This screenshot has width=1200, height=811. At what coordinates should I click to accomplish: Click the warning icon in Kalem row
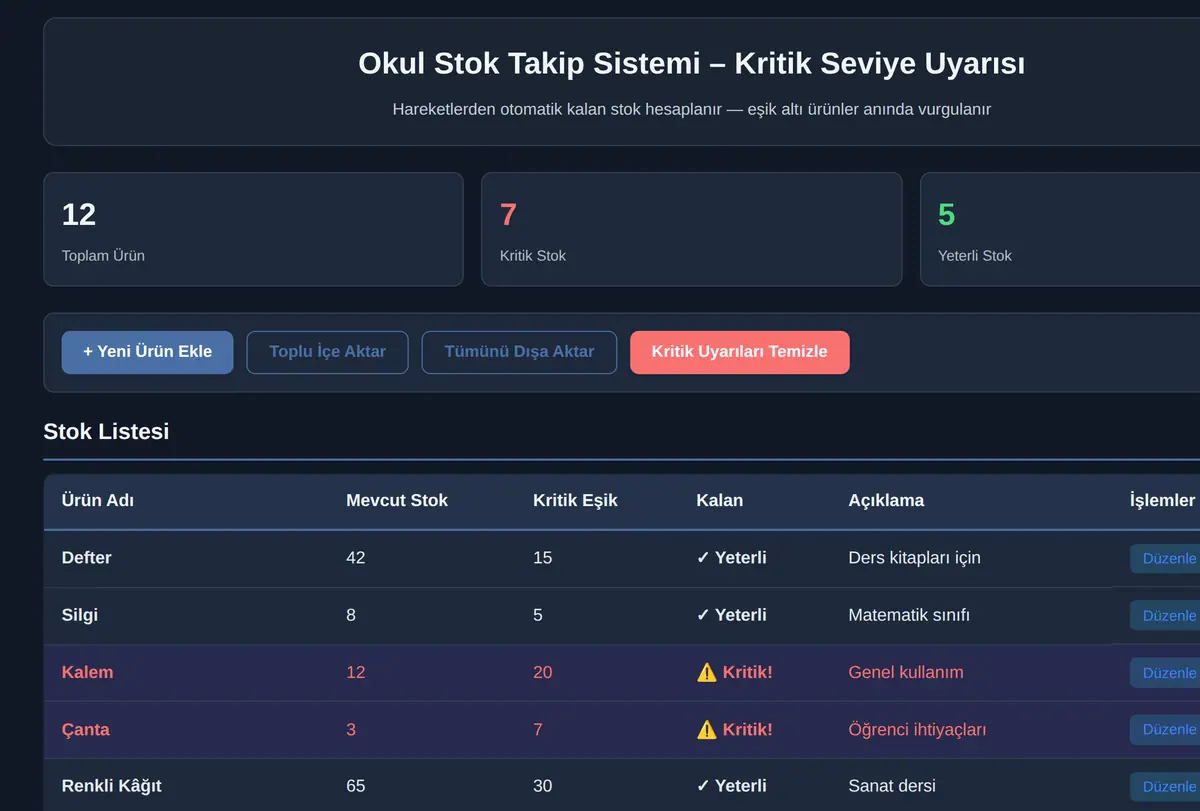707,672
